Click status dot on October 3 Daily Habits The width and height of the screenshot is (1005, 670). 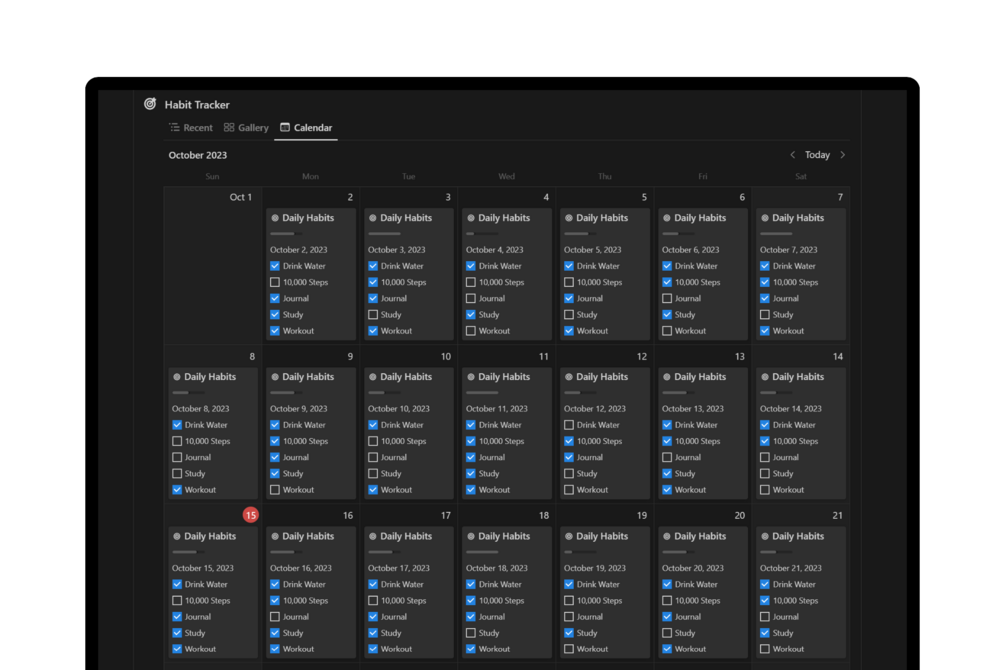point(373,218)
